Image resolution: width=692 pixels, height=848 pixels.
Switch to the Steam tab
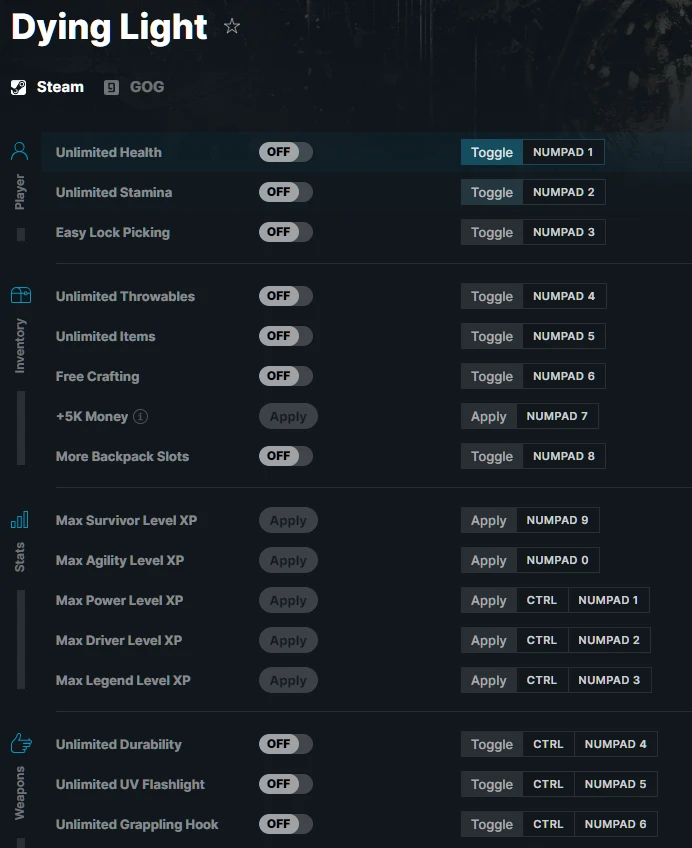(48, 87)
